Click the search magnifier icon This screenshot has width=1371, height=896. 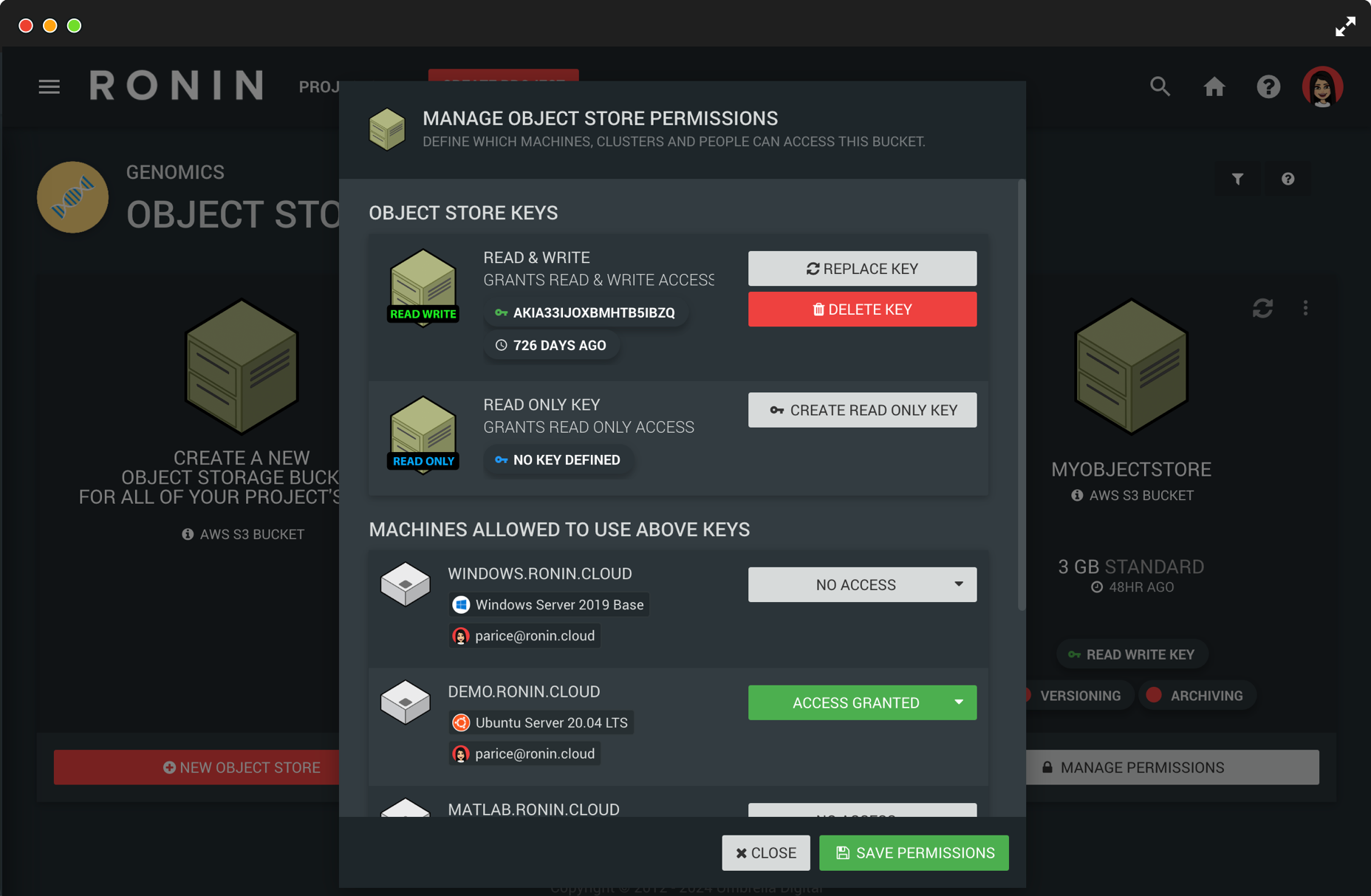coord(1160,87)
